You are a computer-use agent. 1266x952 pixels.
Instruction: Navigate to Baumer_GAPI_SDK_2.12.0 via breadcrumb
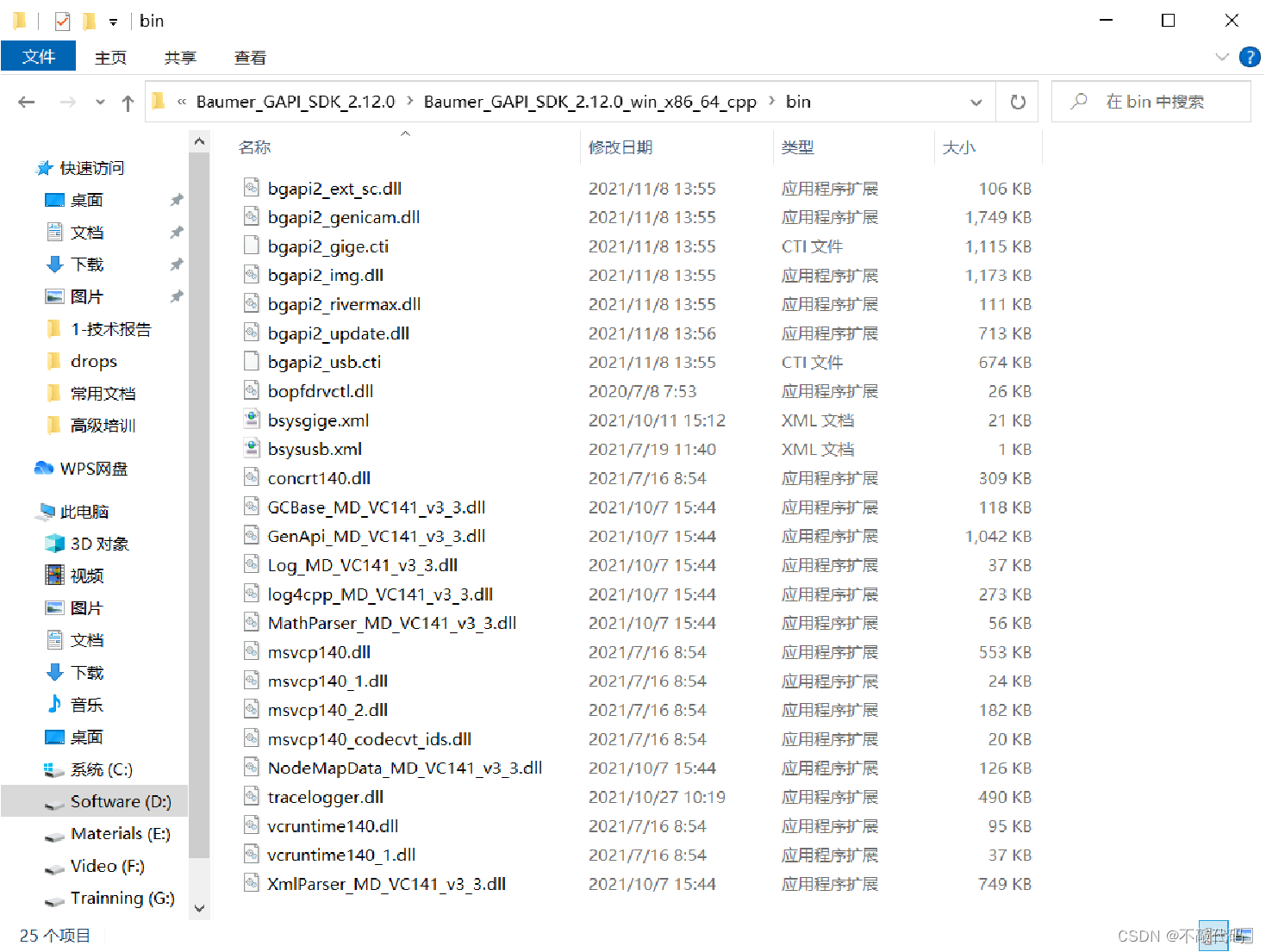[x=295, y=101]
